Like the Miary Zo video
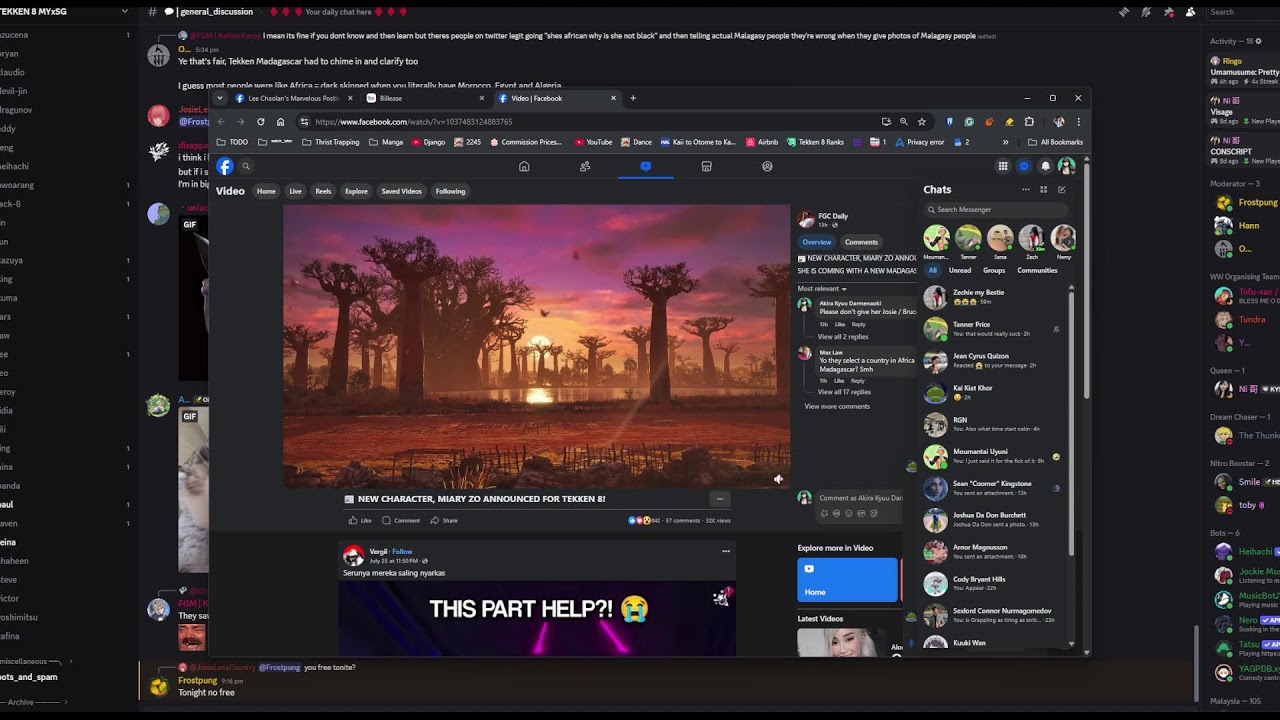Screen dimensions: 1280x720 tap(360, 521)
